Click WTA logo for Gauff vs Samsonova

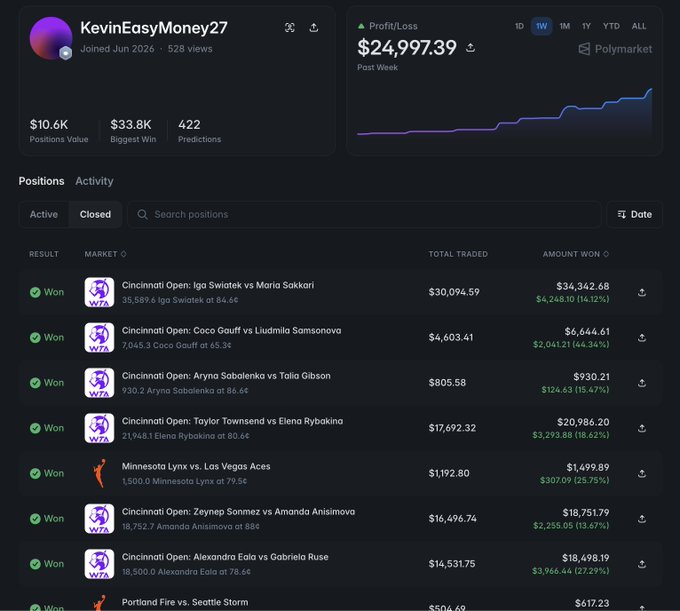point(99,337)
